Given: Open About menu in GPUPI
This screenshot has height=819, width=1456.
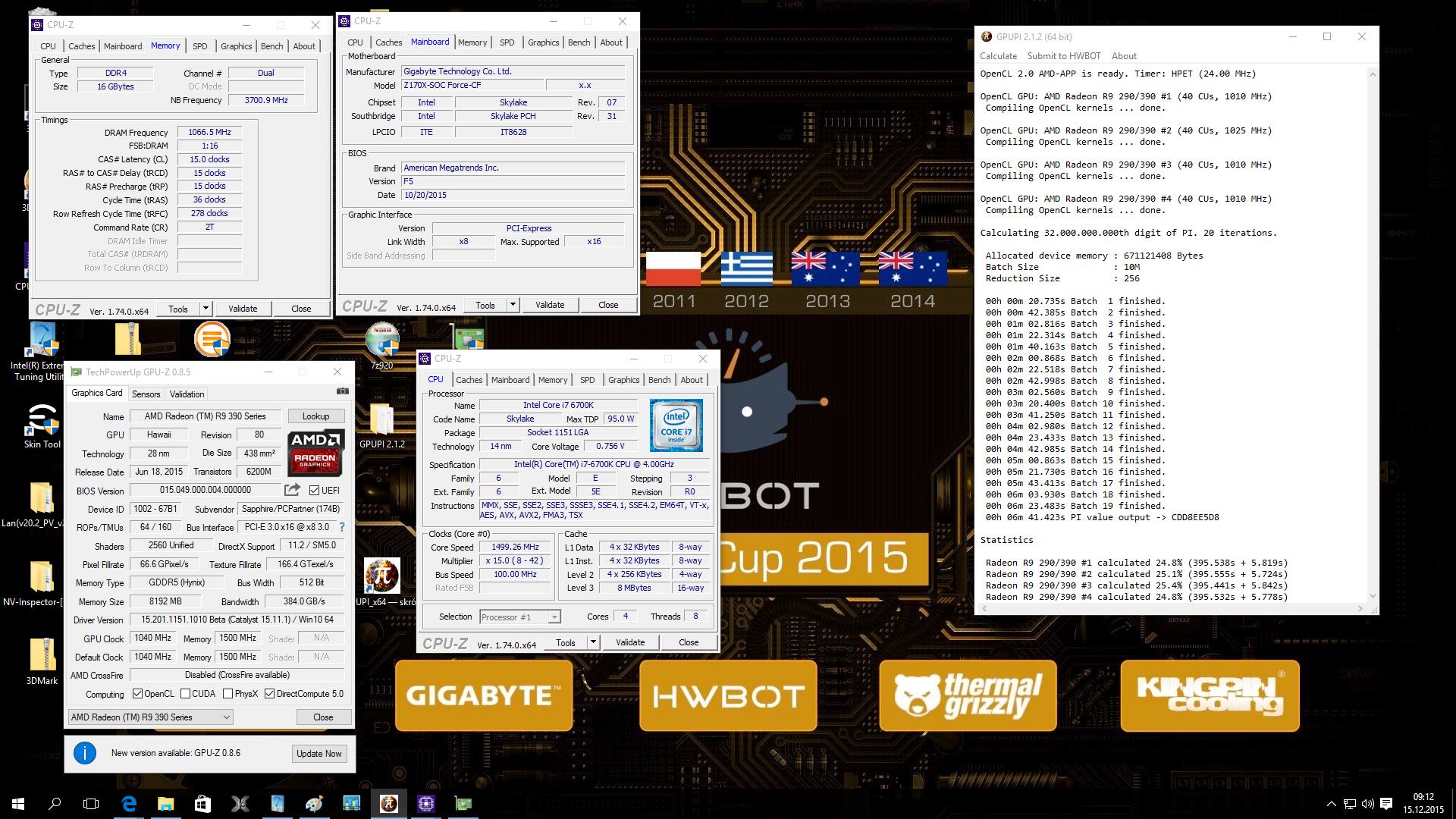Looking at the screenshot, I should (x=1124, y=56).
